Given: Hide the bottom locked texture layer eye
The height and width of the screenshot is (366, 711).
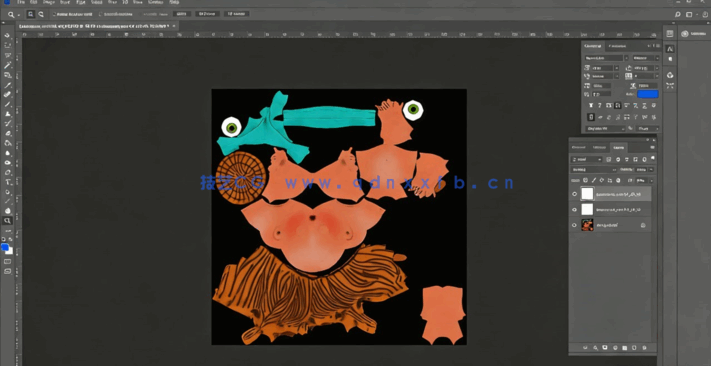Looking at the screenshot, I should (x=575, y=225).
